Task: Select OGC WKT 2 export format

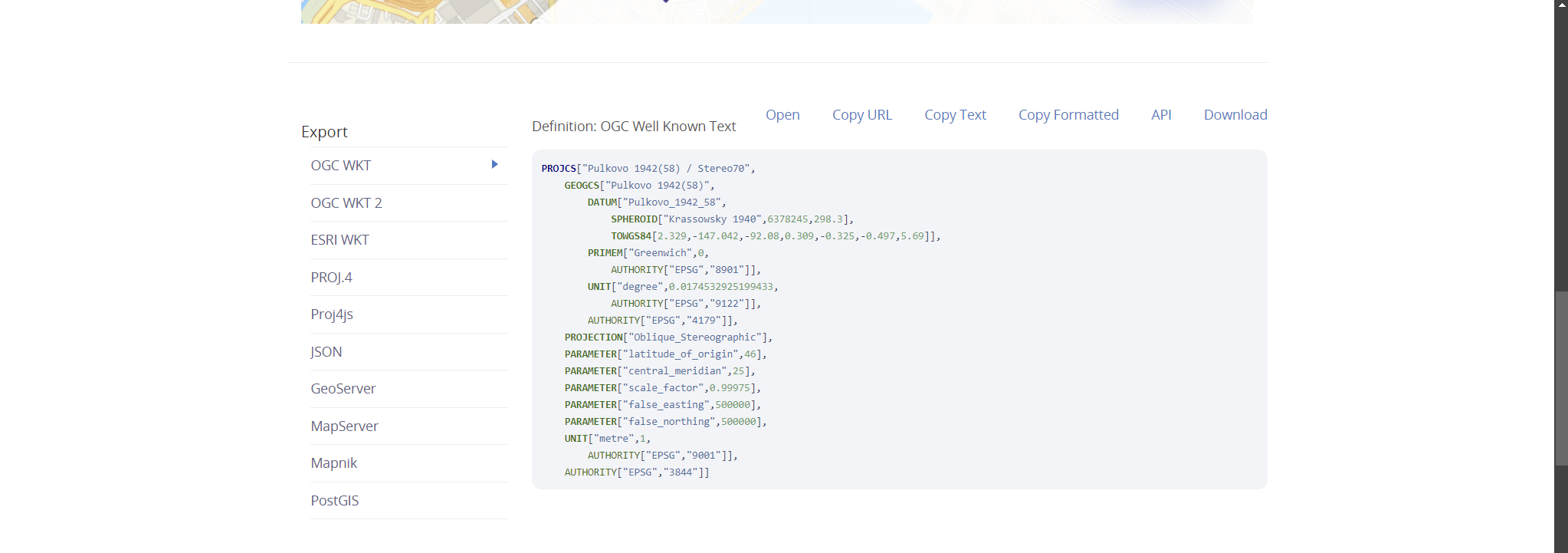Action: click(346, 203)
